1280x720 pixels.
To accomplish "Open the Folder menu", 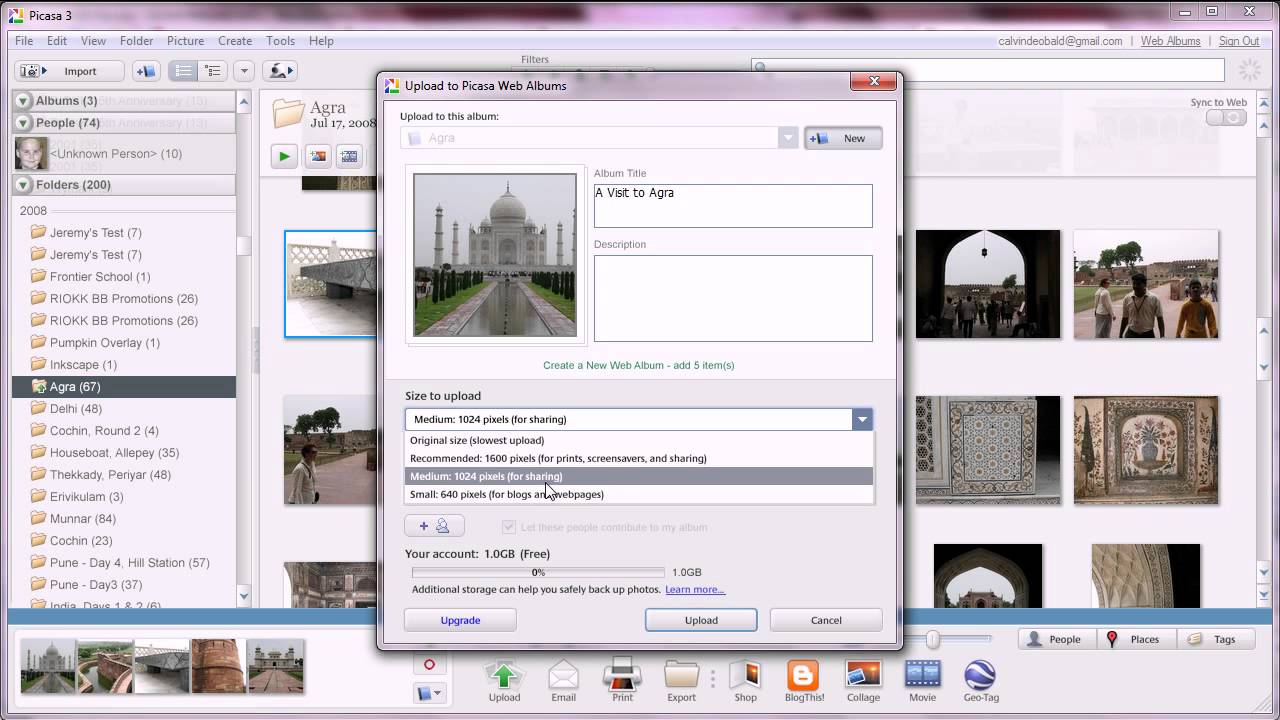I will [x=136, y=41].
